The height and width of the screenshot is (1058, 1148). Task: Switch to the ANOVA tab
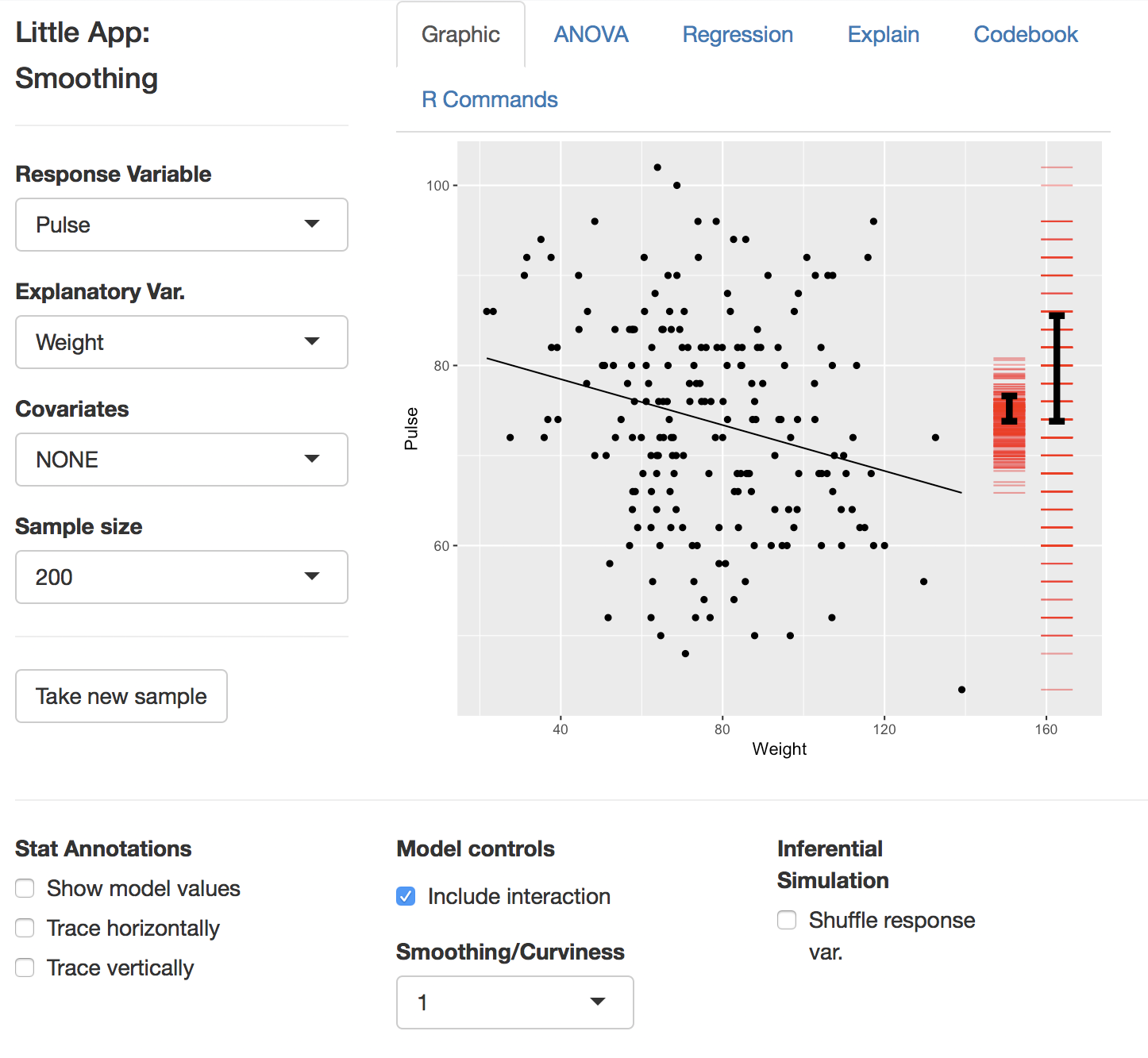click(x=591, y=35)
